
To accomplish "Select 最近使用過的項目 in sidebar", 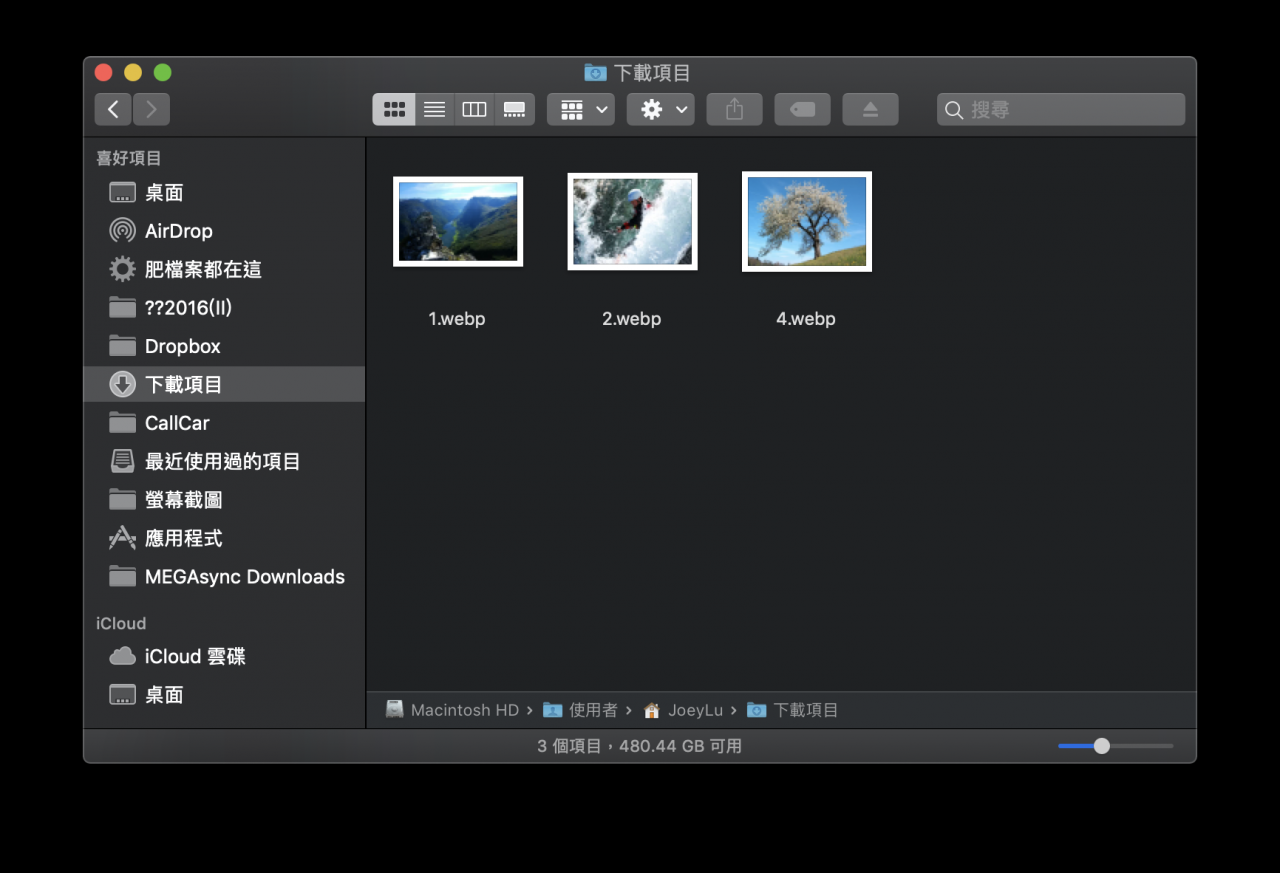I will (222, 461).
